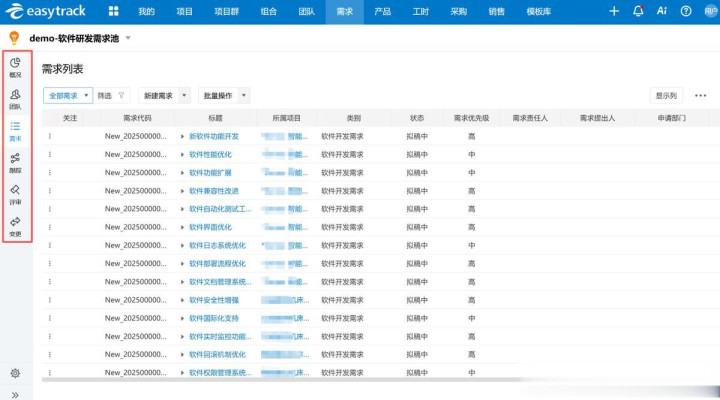Open the Ai assistant icon
This screenshot has height=400, width=720.
tap(662, 11)
